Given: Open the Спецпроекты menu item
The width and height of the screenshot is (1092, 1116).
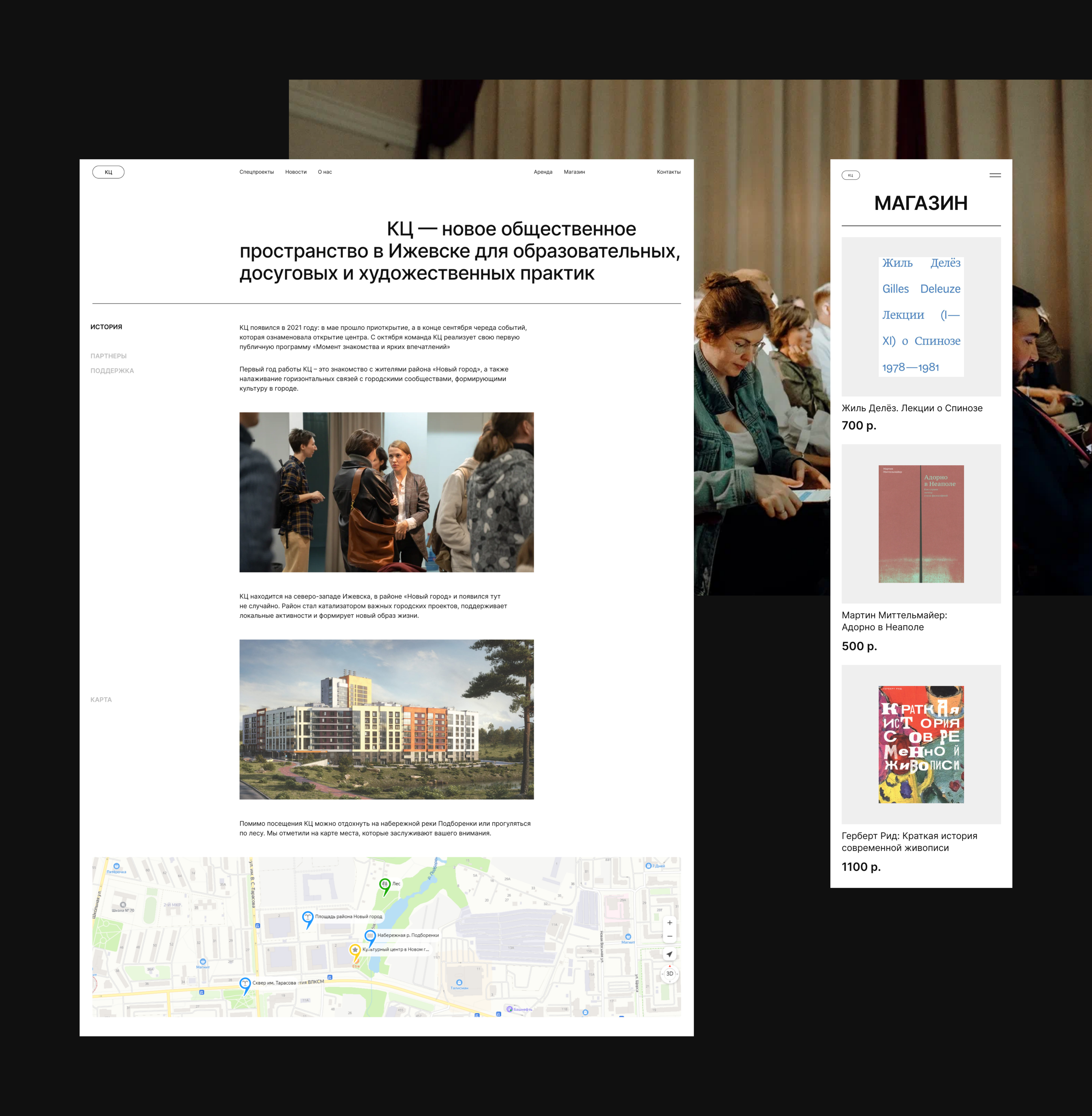Looking at the screenshot, I should [x=256, y=172].
